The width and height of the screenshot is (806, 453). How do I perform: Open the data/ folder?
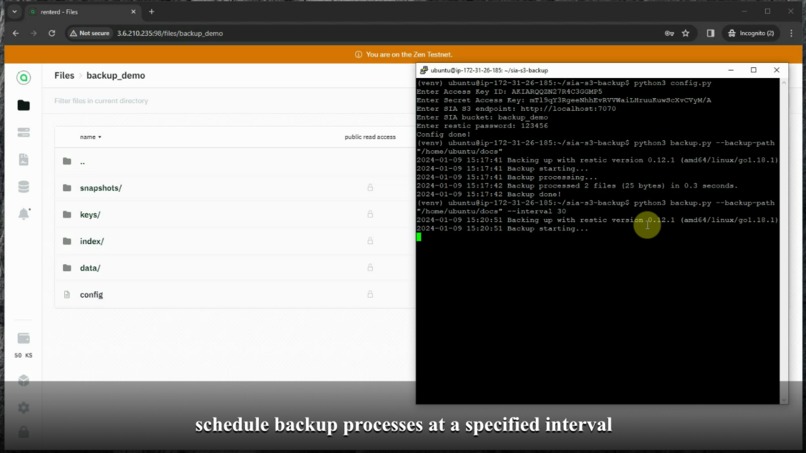[90, 268]
